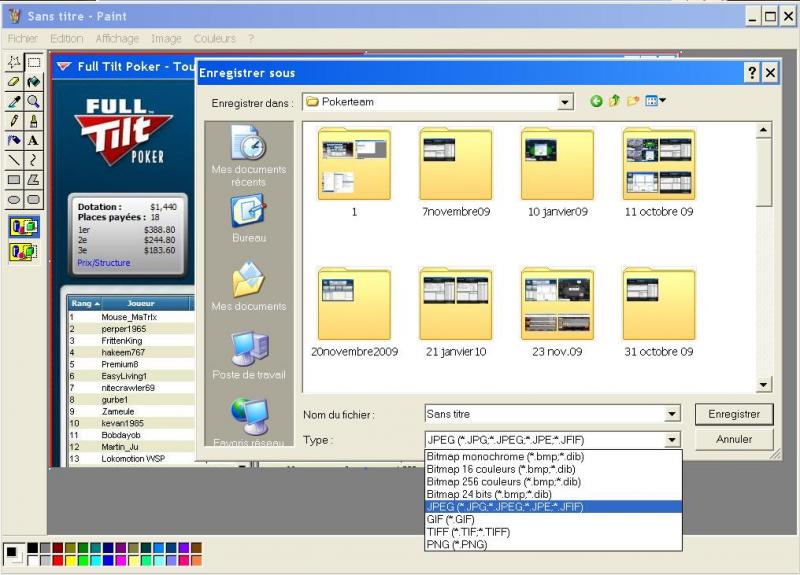Choose TIFF (*.TIF;*.TIFF) file type
Screen dimensions: 800x575
coord(553,532)
